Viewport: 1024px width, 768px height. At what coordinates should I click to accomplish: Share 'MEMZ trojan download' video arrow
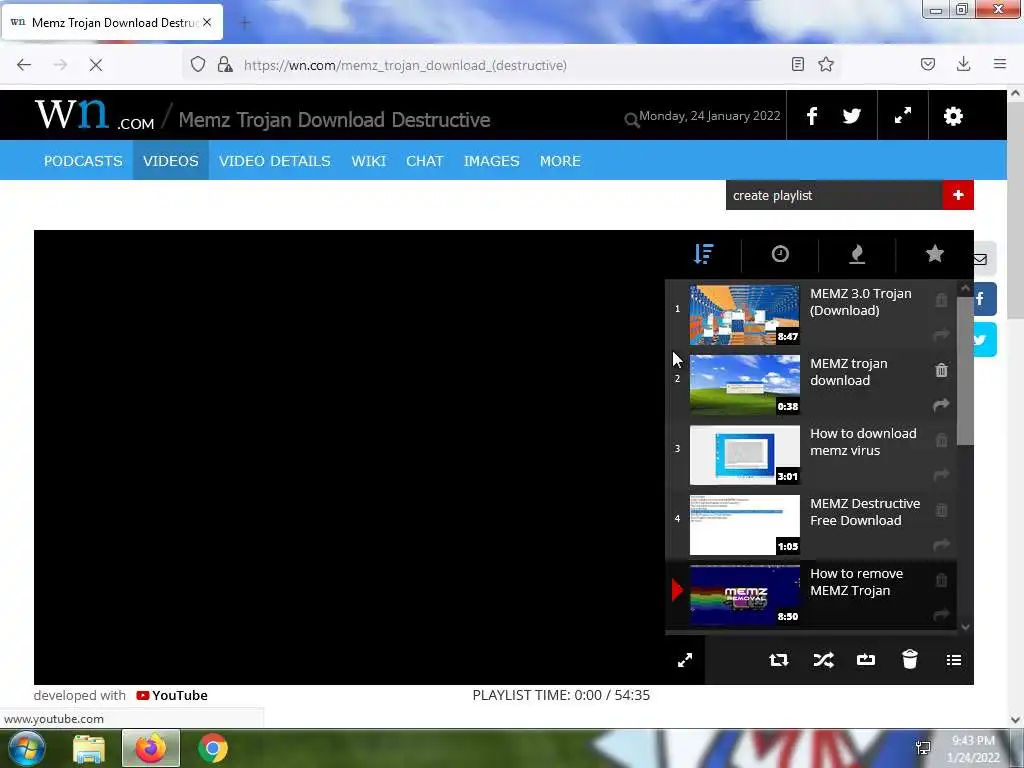click(x=941, y=405)
